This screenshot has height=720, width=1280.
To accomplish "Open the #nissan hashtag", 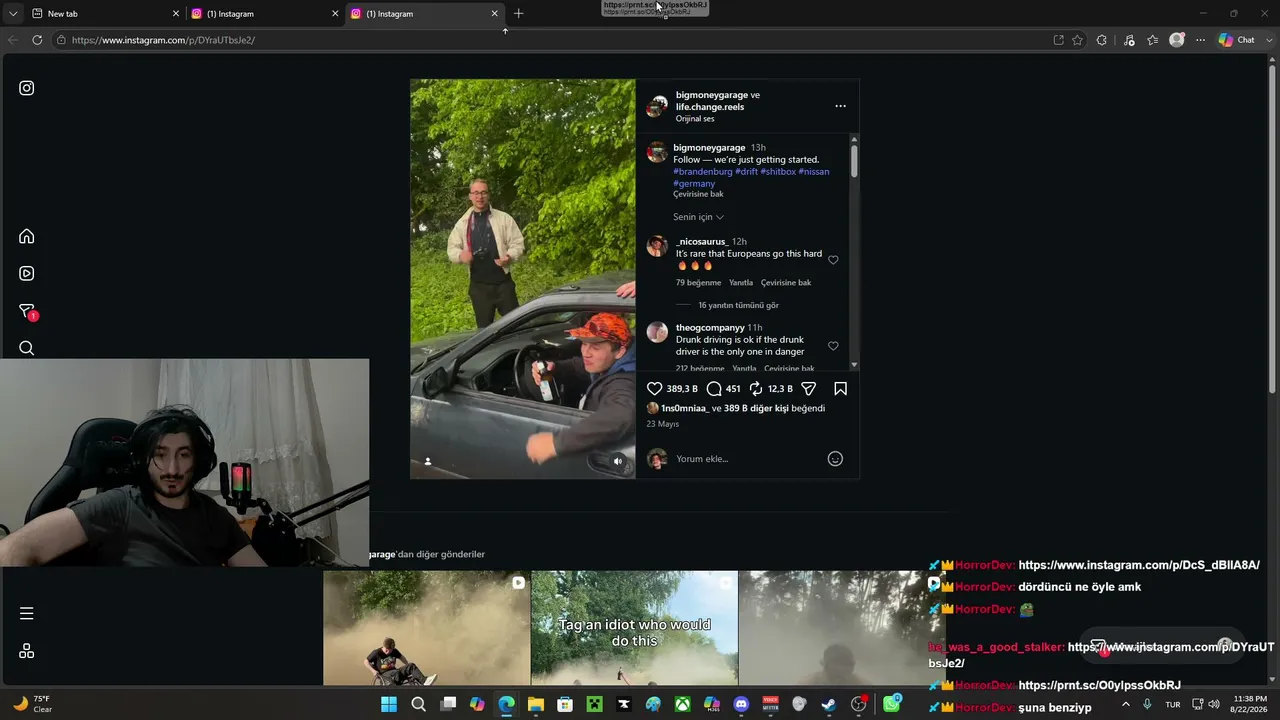I will (814, 172).
